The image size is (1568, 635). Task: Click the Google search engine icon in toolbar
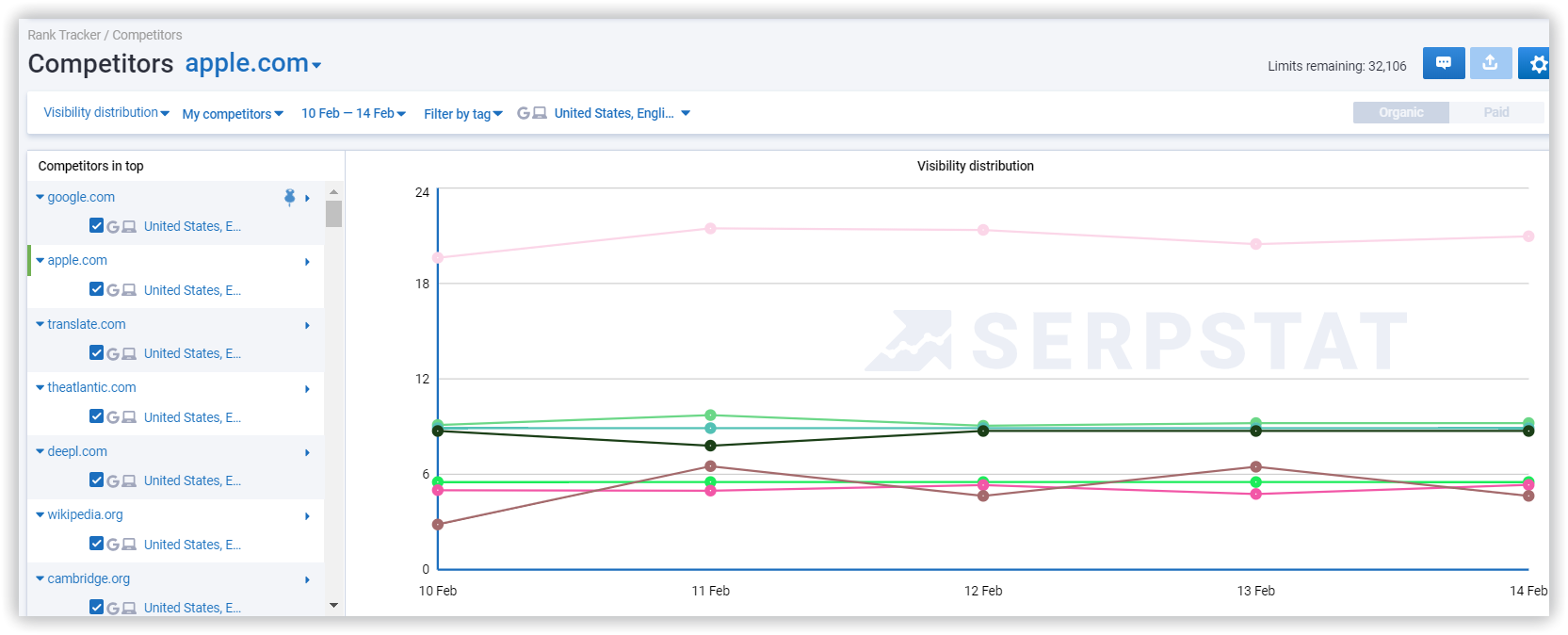(x=524, y=113)
